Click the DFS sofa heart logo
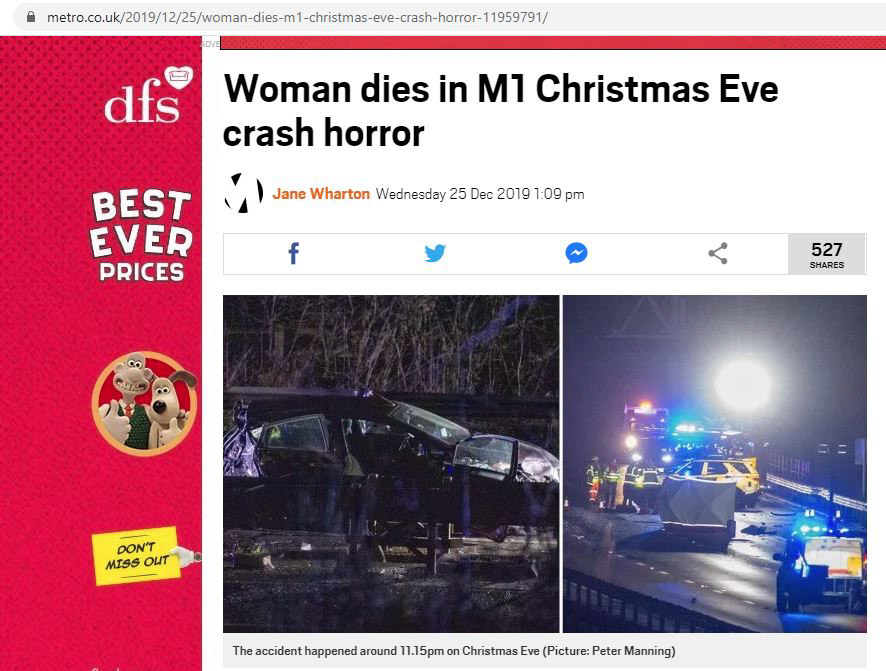Viewport: 886px width, 671px height. pos(179,77)
